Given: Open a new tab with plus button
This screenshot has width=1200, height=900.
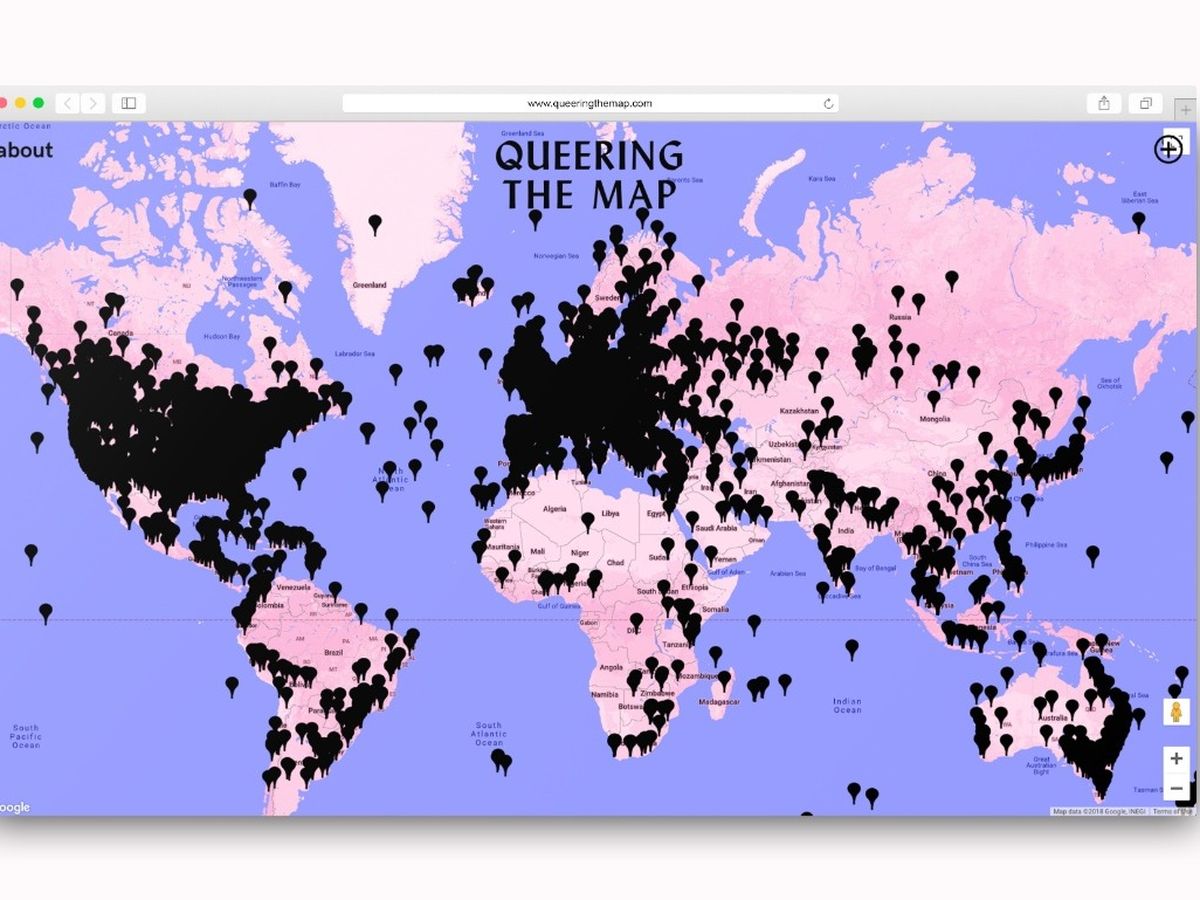Looking at the screenshot, I should (x=1187, y=110).
